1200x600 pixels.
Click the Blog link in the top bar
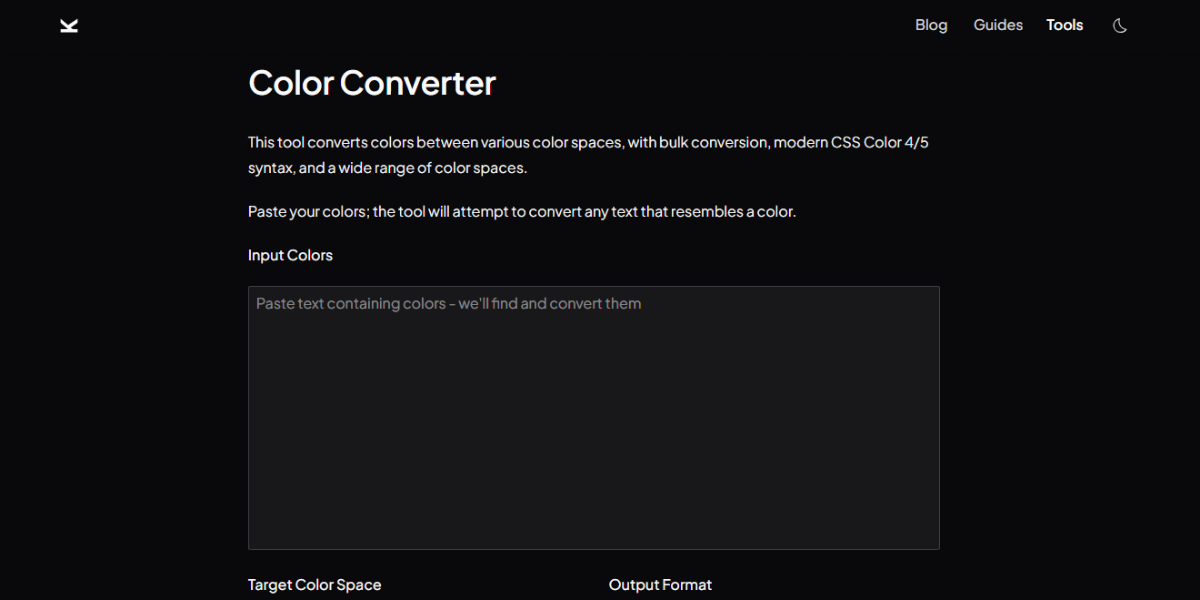click(x=931, y=25)
